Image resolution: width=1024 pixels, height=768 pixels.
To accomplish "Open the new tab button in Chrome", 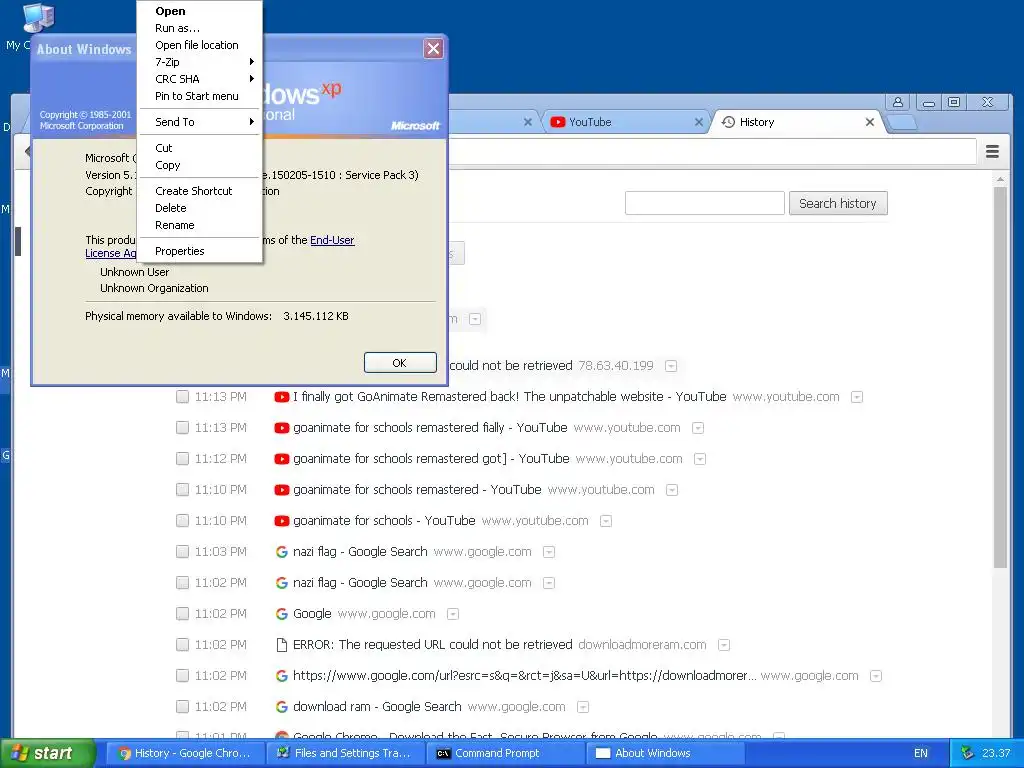I will tap(903, 122).
